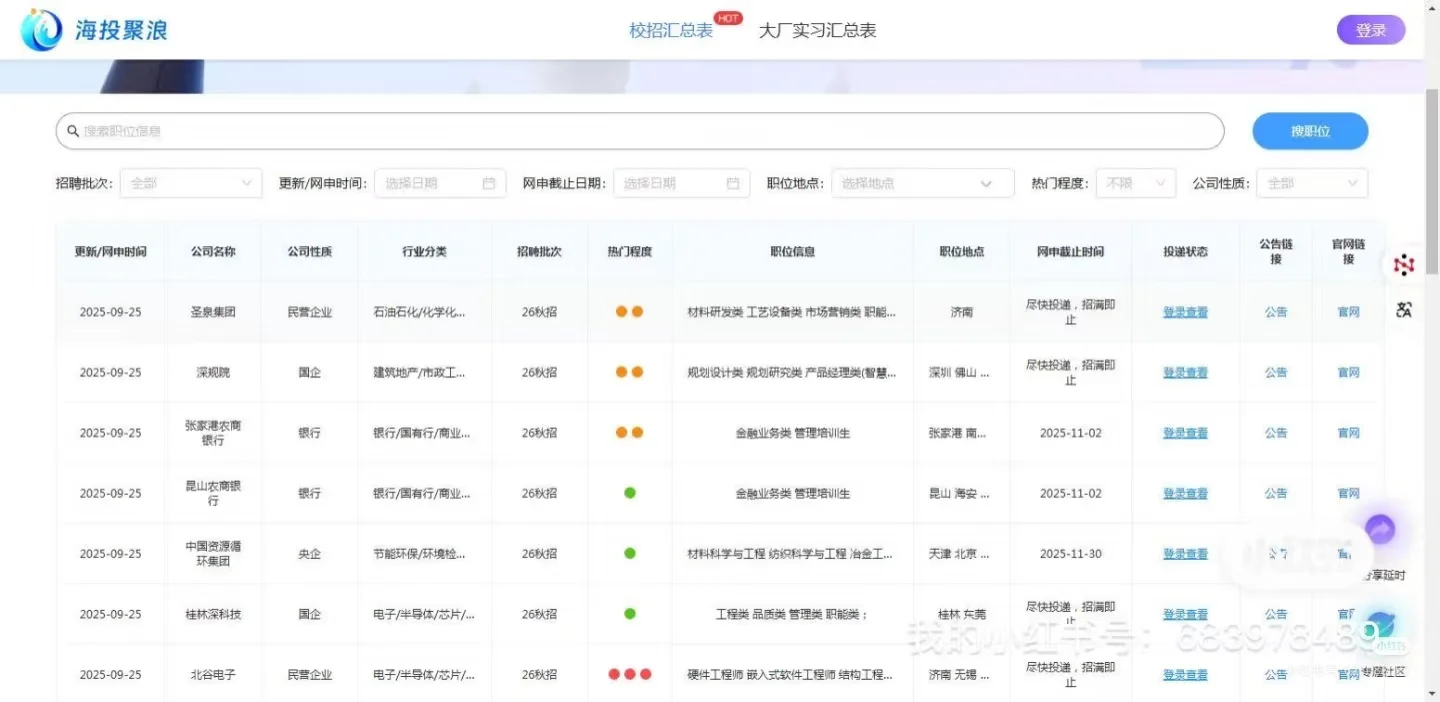
Task: Open 官网 link for 张家港农商银行
Action: (x=1349, y=433)
